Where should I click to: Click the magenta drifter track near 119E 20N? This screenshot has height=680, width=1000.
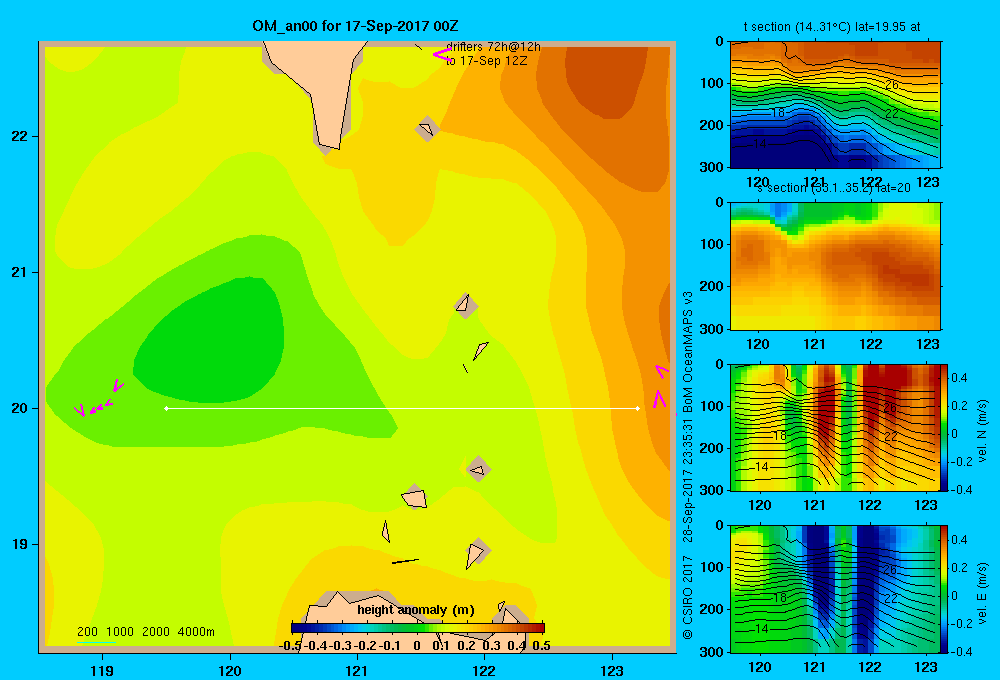[x=98, y=399]
